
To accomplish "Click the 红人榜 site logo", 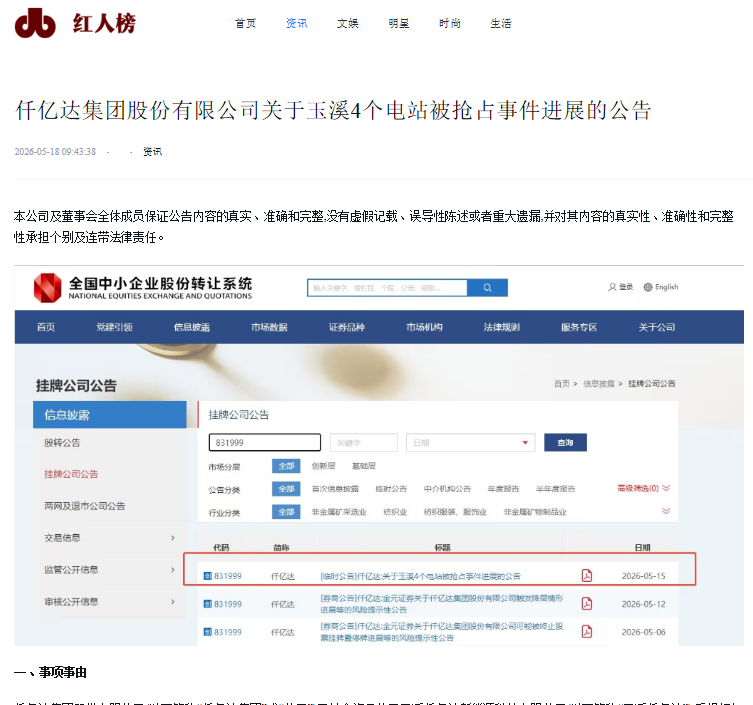I will [x=75, y=23].
